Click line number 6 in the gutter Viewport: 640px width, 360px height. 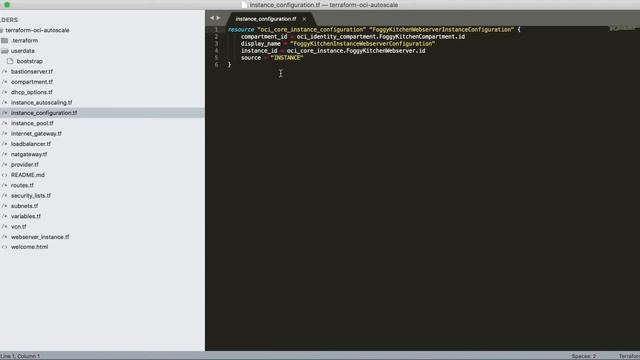[x=216, y=64]
